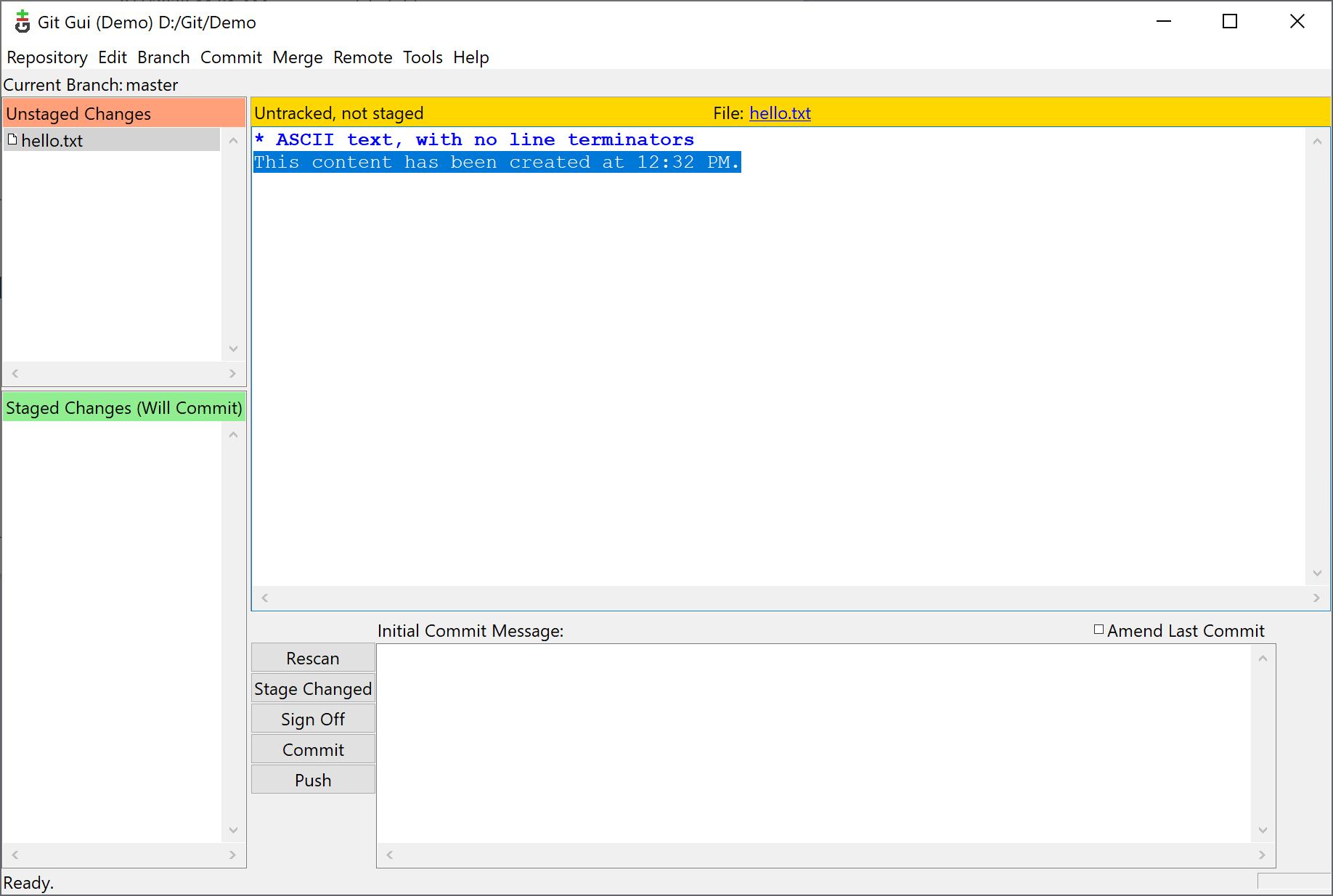
Task: Click the Rescan button
Action: pos(313,658)
